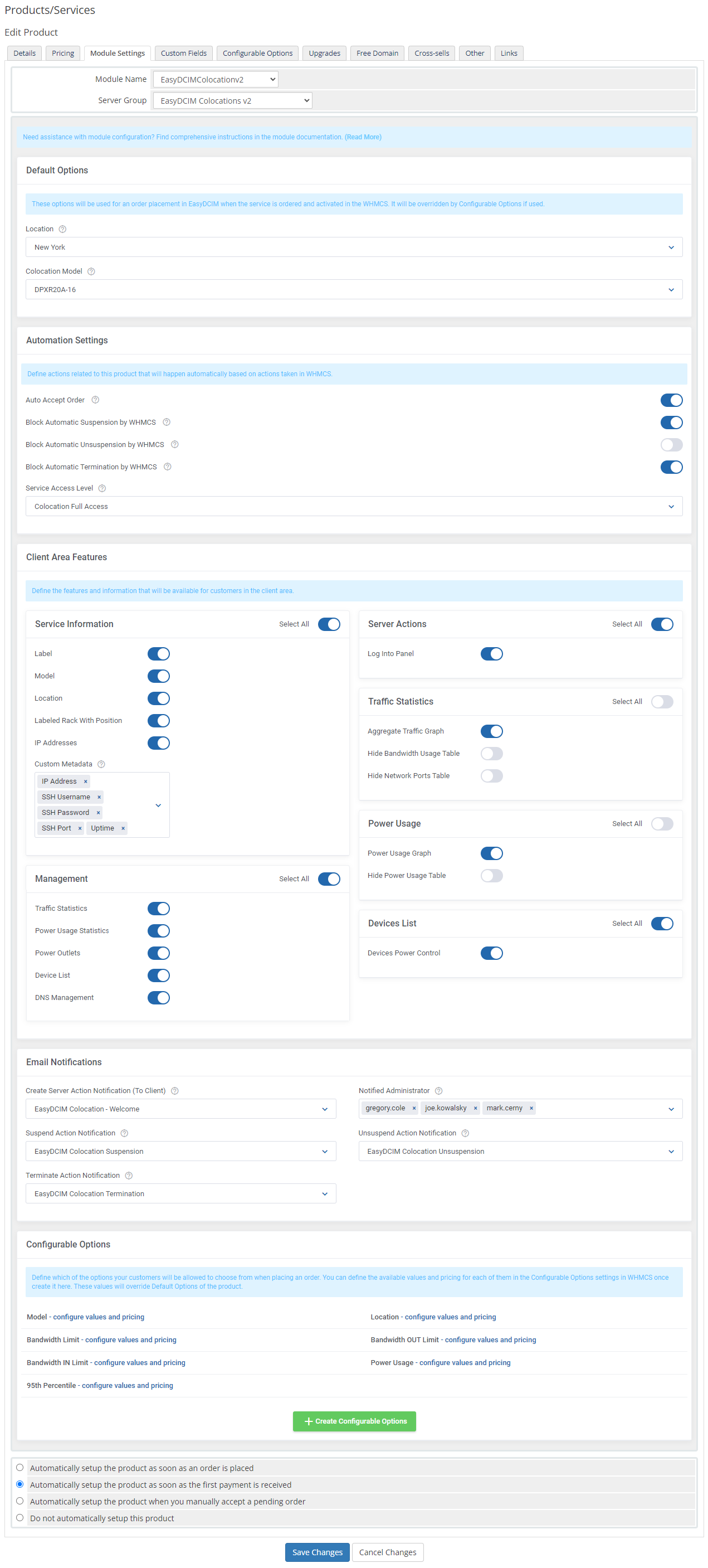The width and height of the screenshot is (708, 1568).
Task: Remove mark.cerny from Notified Administrator
Action: pos(531,1109)
